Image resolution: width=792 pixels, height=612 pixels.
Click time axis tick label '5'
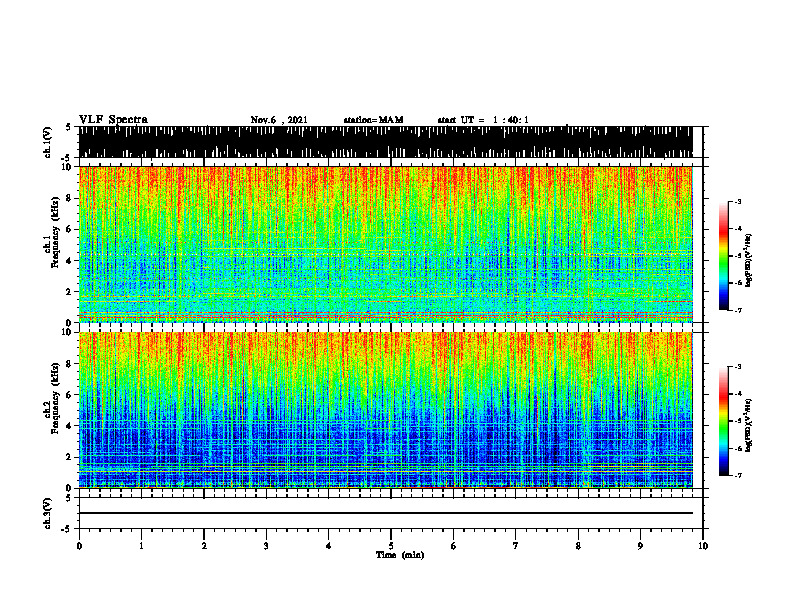pyautogui.click(x=391, y=546)
